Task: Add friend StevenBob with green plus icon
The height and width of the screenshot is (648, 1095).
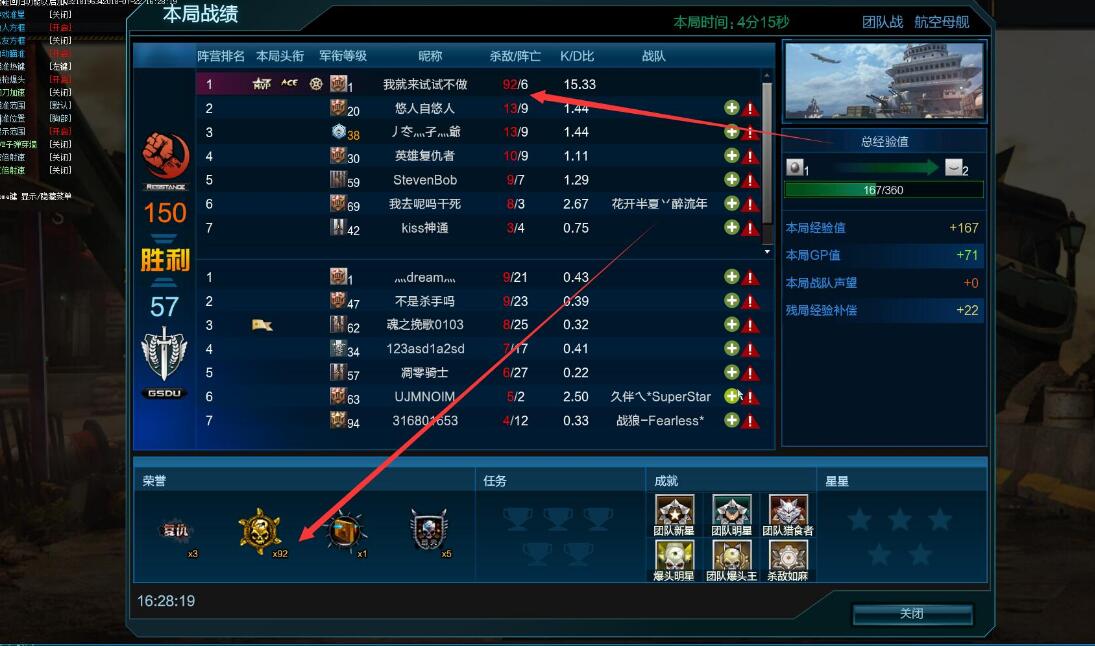Action: coord(731,179)
